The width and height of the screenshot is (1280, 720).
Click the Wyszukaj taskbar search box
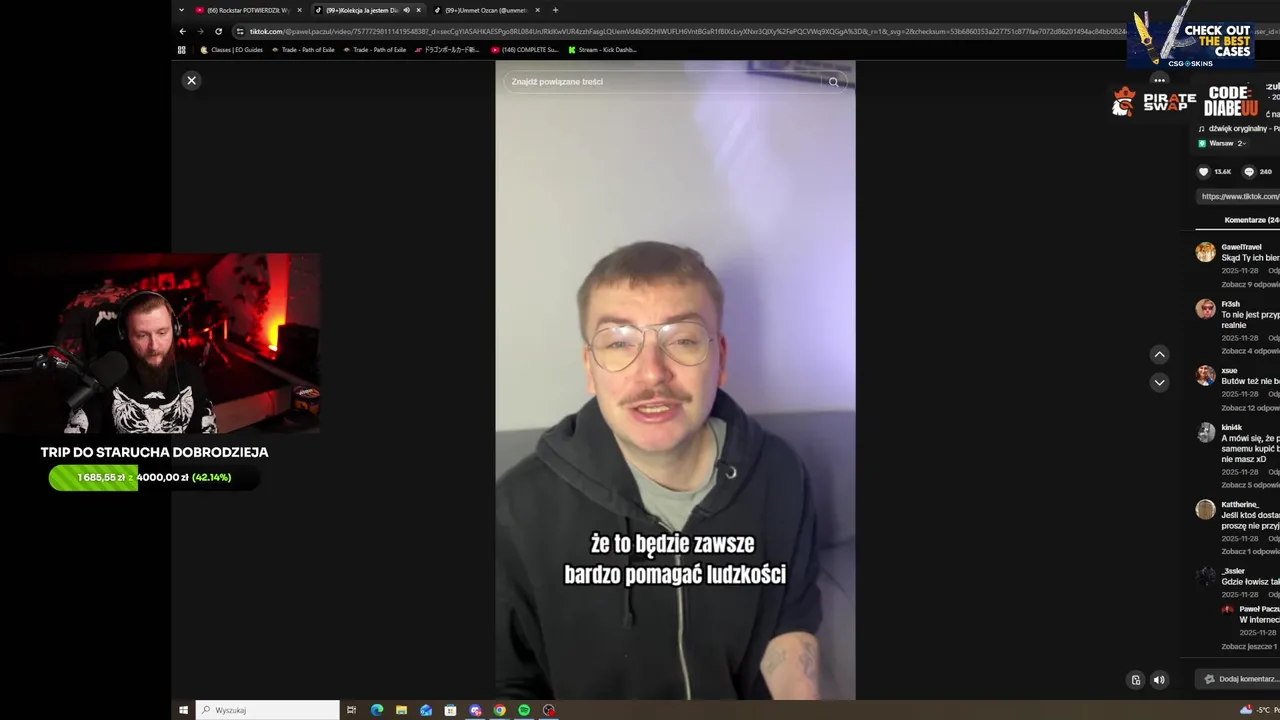[x=267, y=710]
